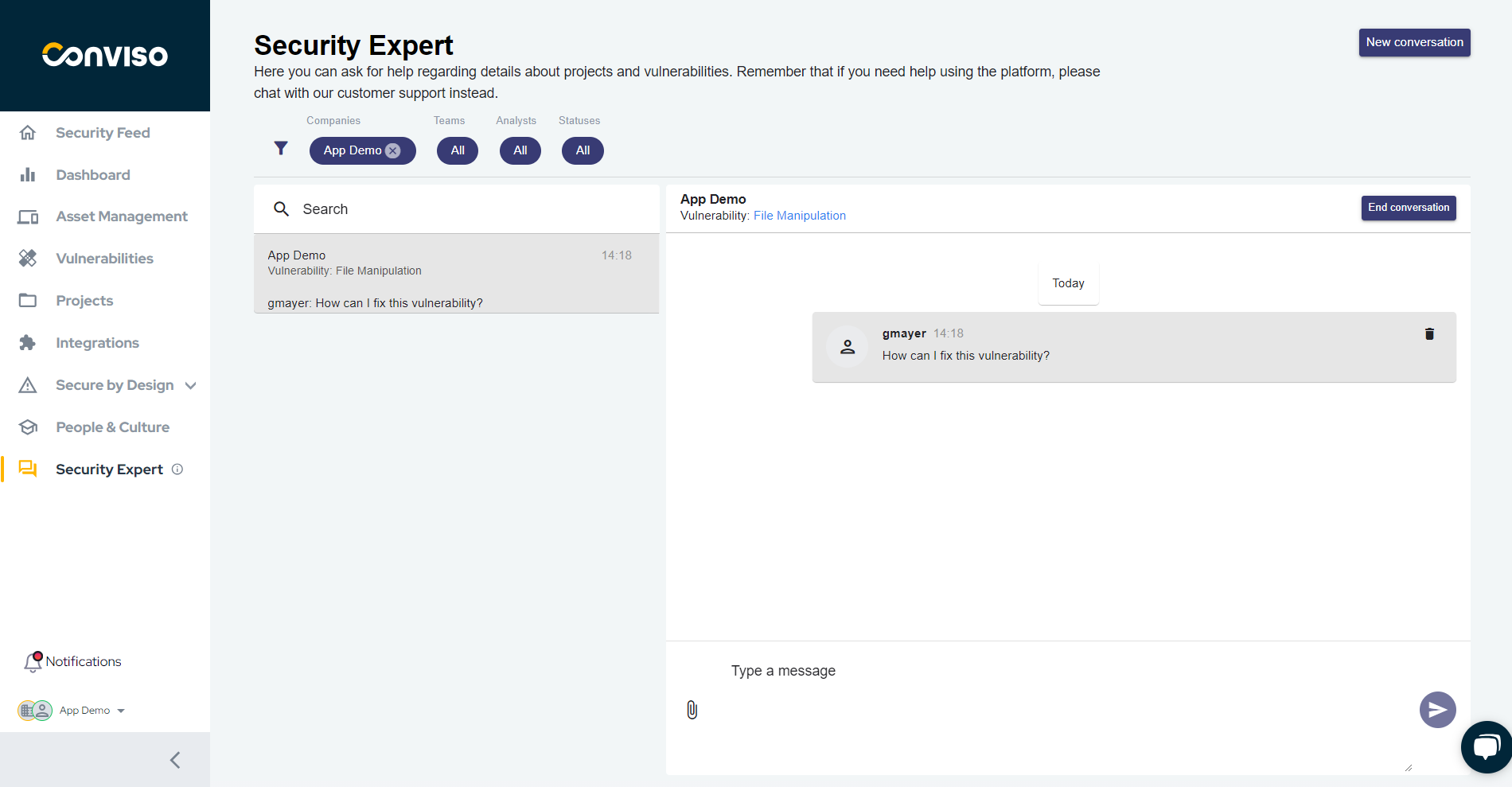Click the 14:18 time in conversation list
This screenshot has height=787, width=1512.
[616, 255]
